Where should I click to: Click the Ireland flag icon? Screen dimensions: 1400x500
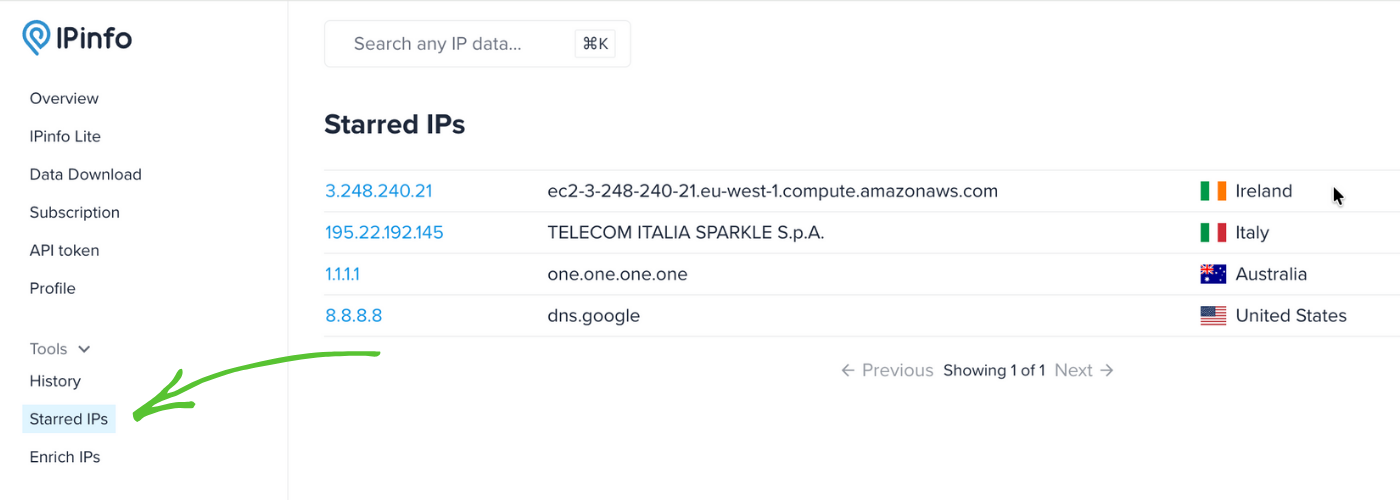[1213, 191]
